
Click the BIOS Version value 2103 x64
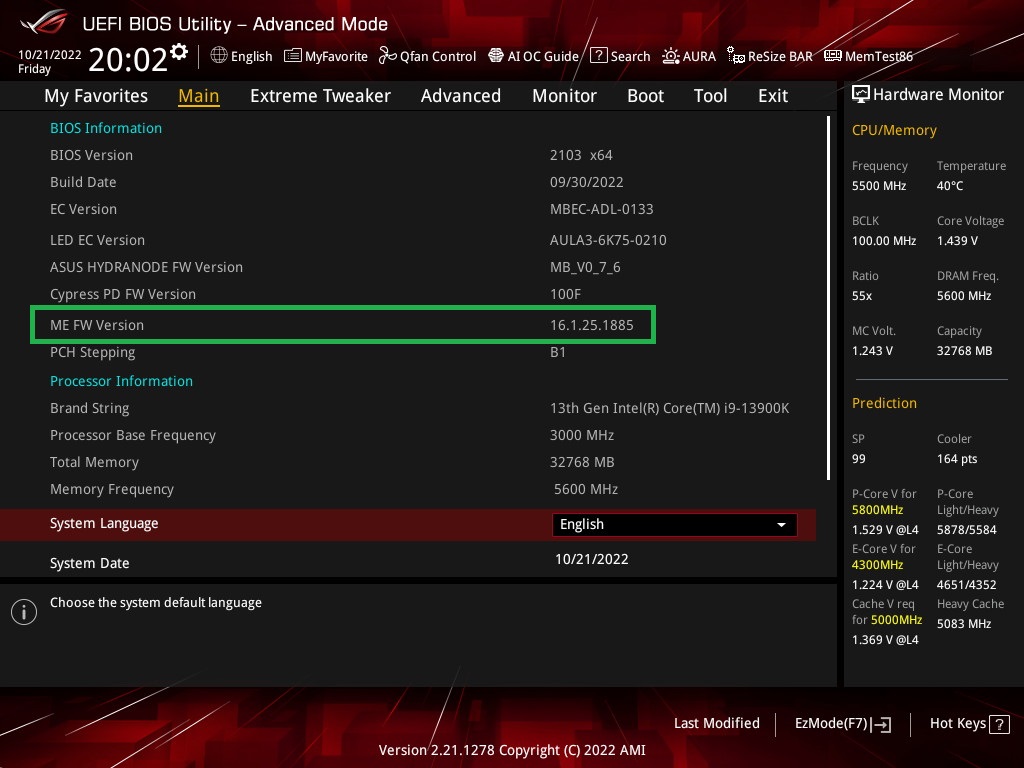pyautogui.click(x=581, y=155)
